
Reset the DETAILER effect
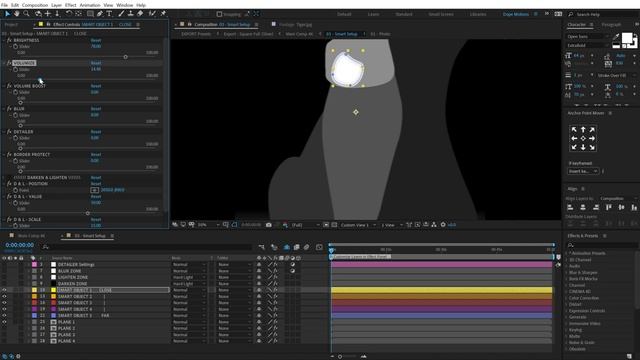tap(96, 132)
